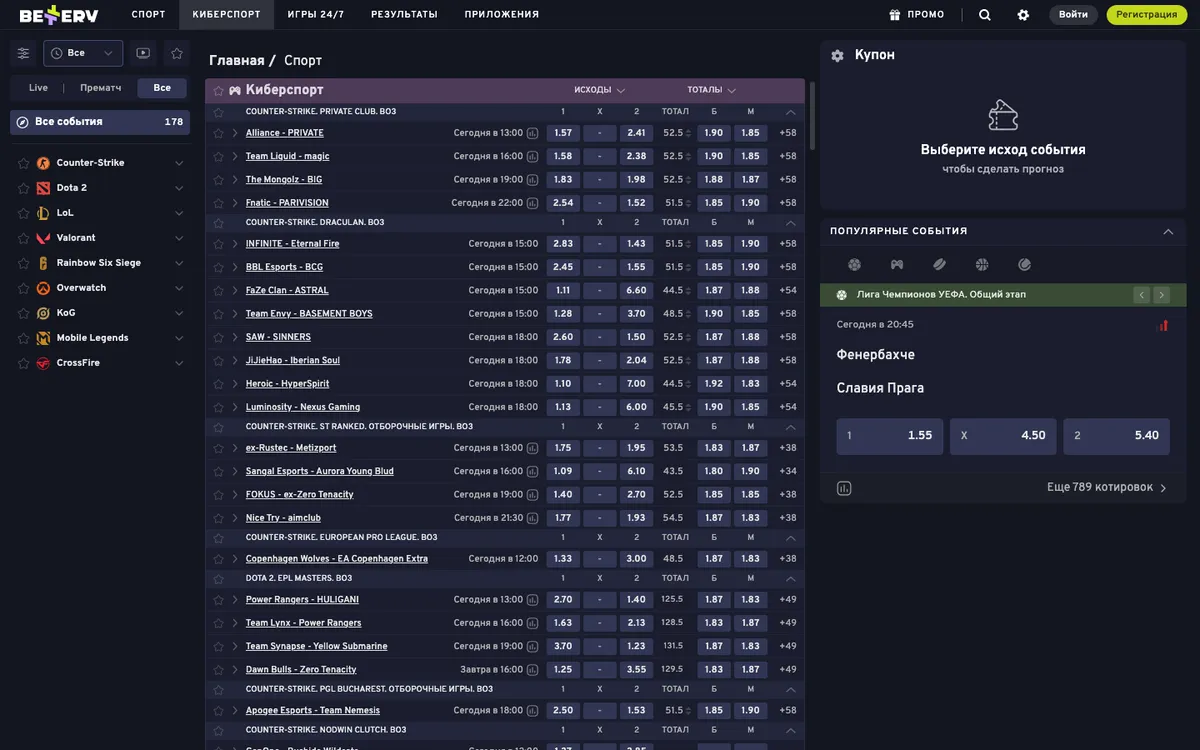Select hockey puck icon in popular events
Viewport: 1200px width, 750px height.
point(939,265)
